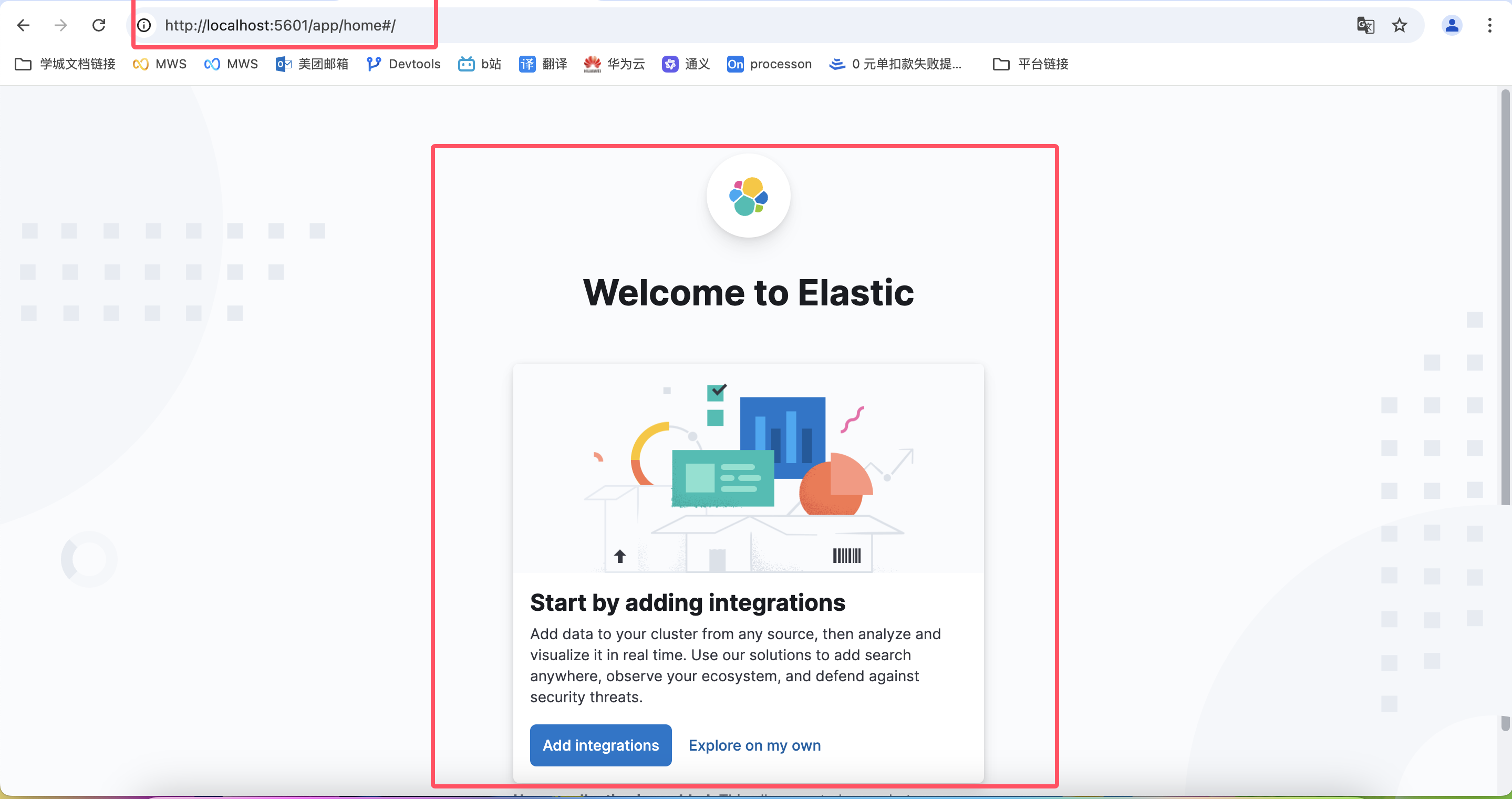Expand the 平台链接 bookmark folder
The height and width of the screenshot is (799, 1512).
click(x=1030, y=64)
